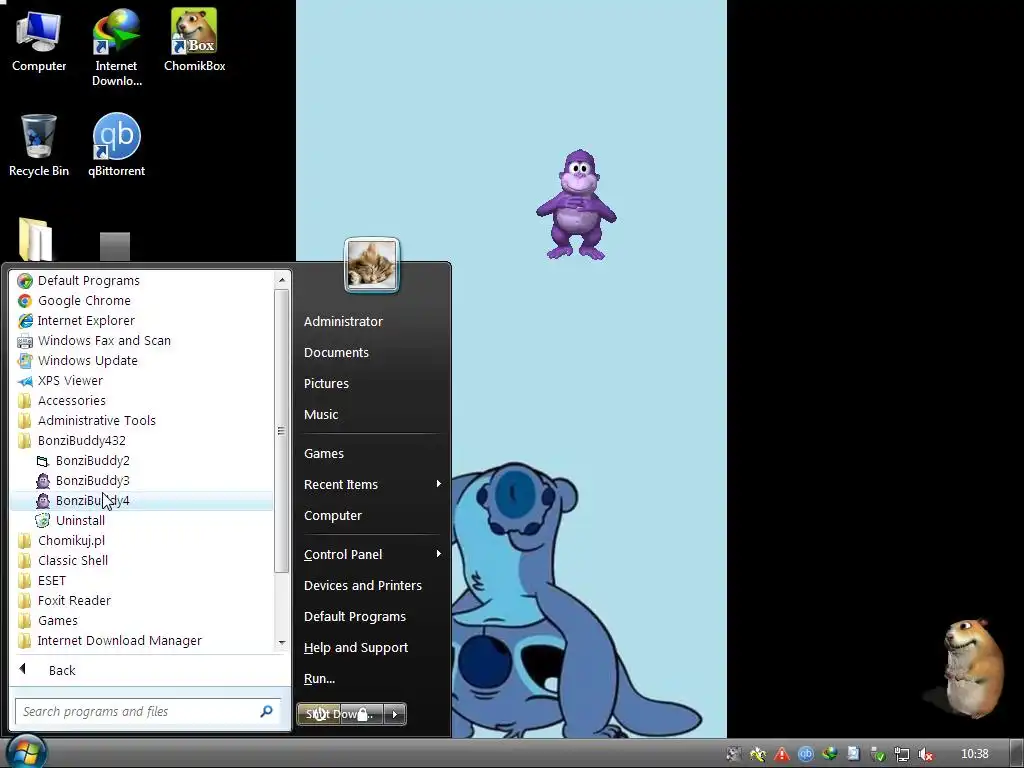Image resolution: width=1024 pixels, height=768 pixels.
Task: Click the purple BonziBuddy gorilla character
Action: pos(576,205)
